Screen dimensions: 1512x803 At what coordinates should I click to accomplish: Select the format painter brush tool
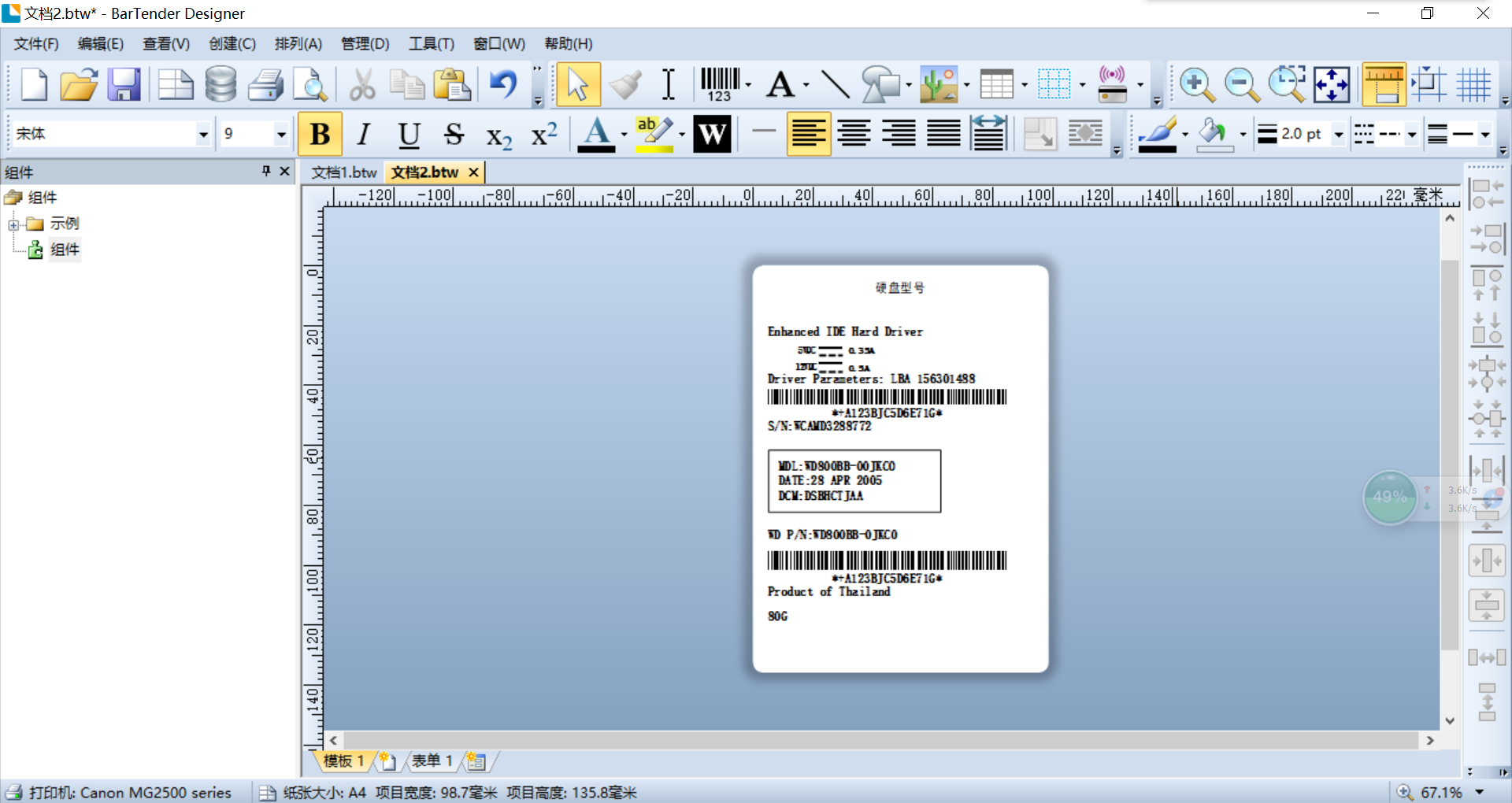pyautogui.click(x=625, y=84)
